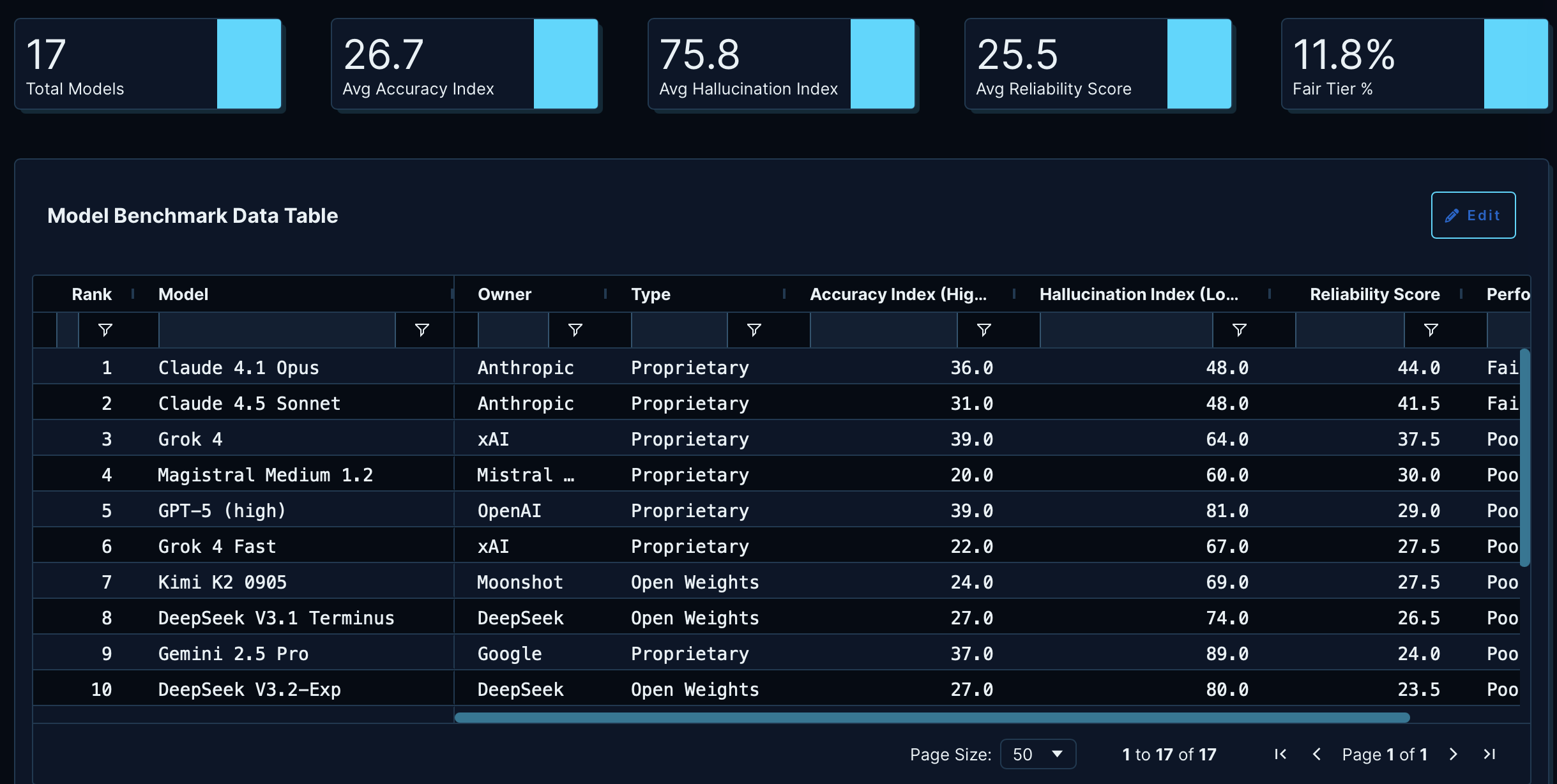Click the Model filter text field

276,330
